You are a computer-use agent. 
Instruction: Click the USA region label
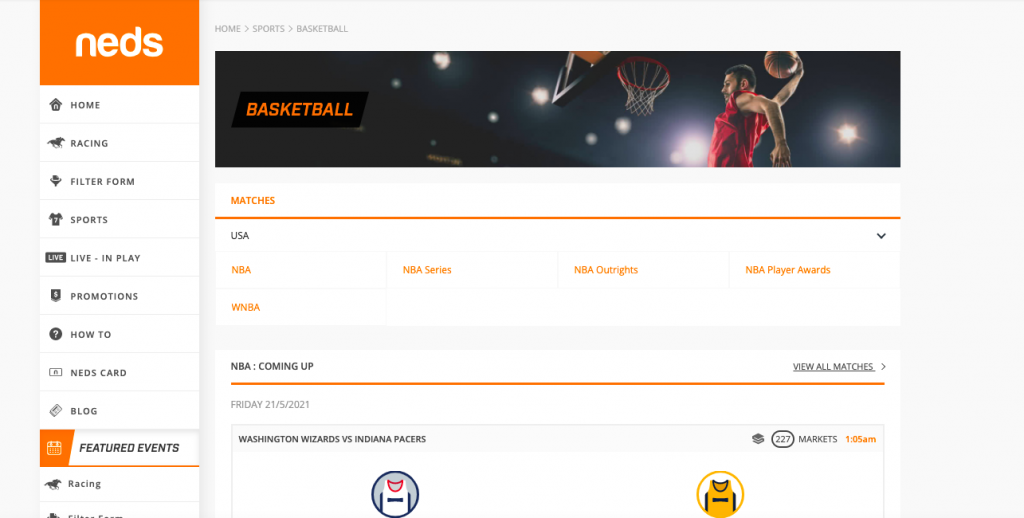[240, 236]
